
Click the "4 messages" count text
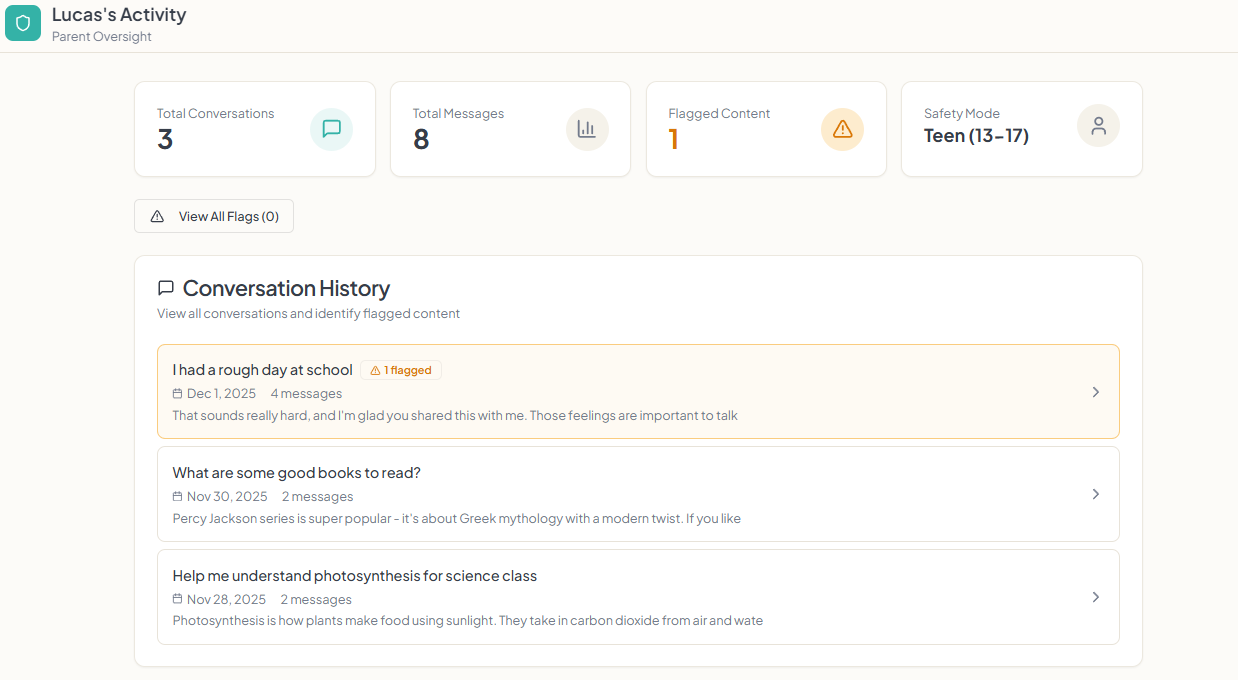coord(306,394)
